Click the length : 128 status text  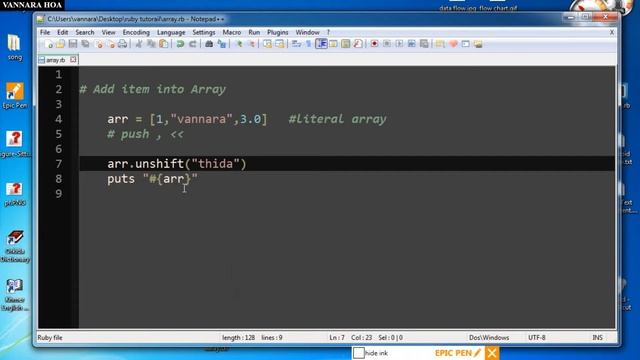coord(238,338)
